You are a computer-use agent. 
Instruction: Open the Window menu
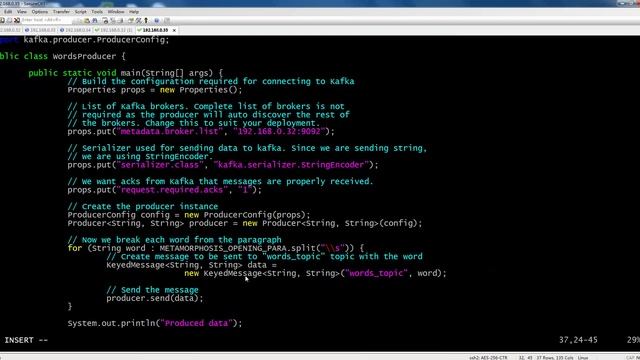click(116, 12)
